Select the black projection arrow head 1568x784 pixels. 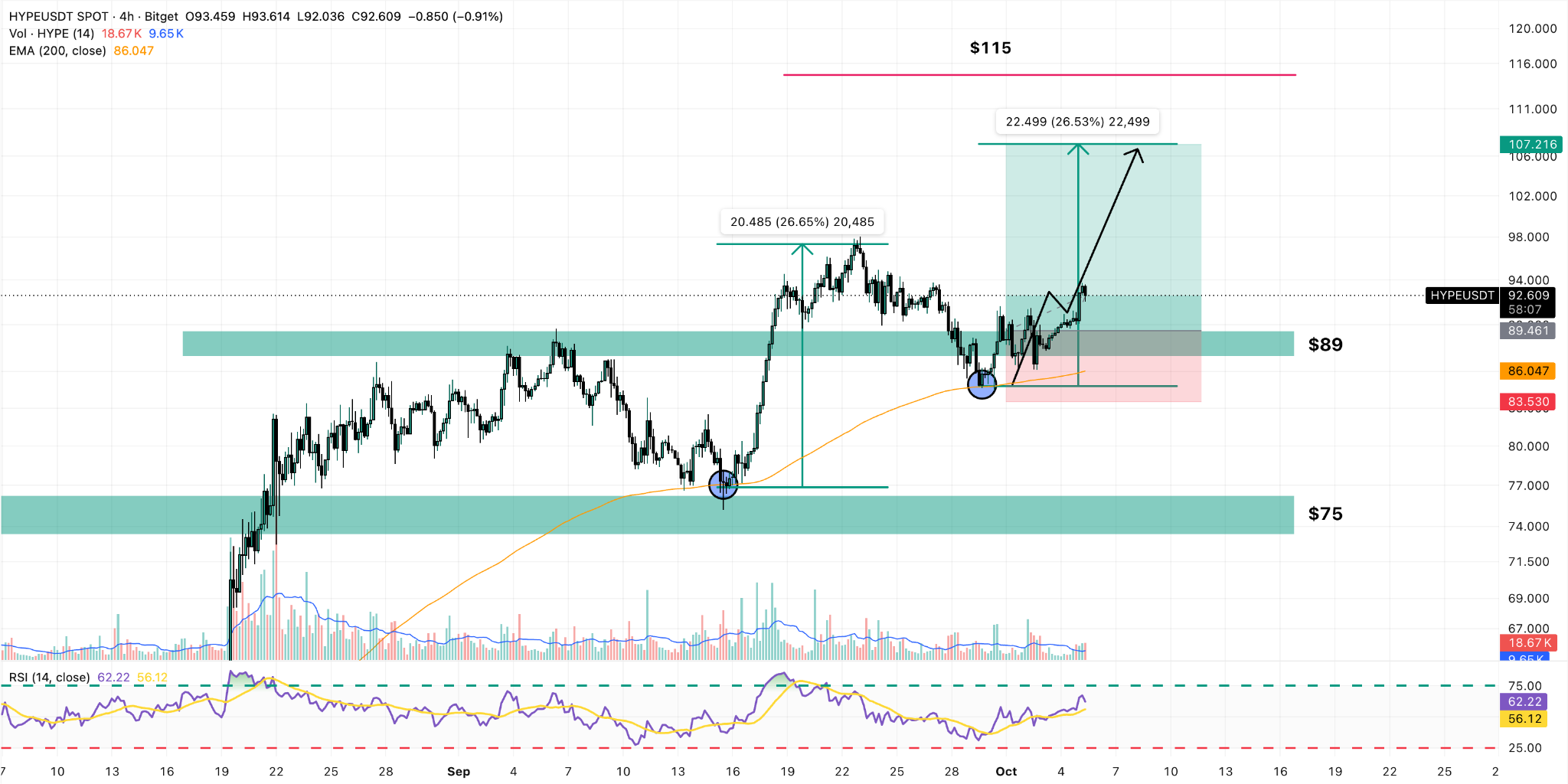coord(1135,154)
